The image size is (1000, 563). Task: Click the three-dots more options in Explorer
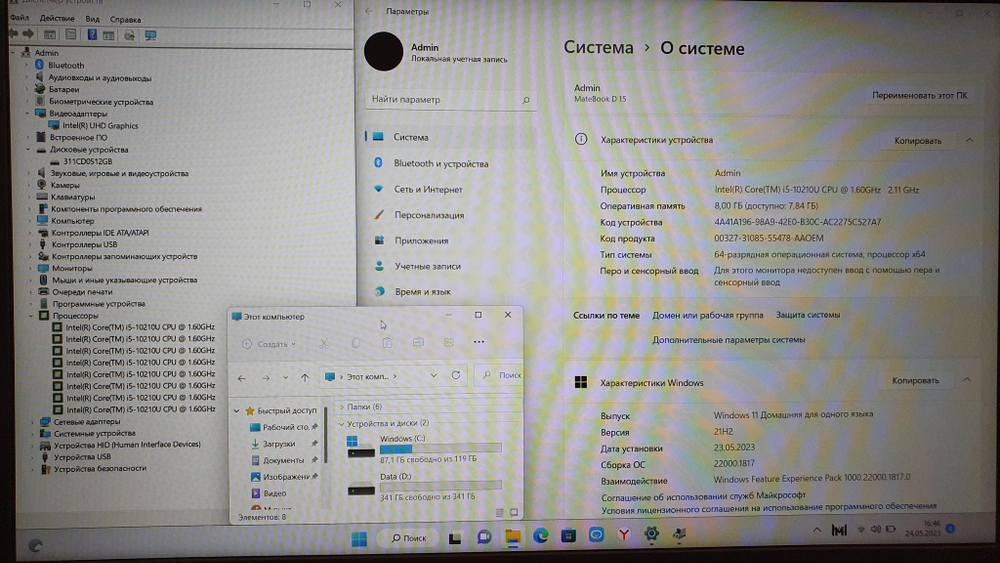[479, 342]
